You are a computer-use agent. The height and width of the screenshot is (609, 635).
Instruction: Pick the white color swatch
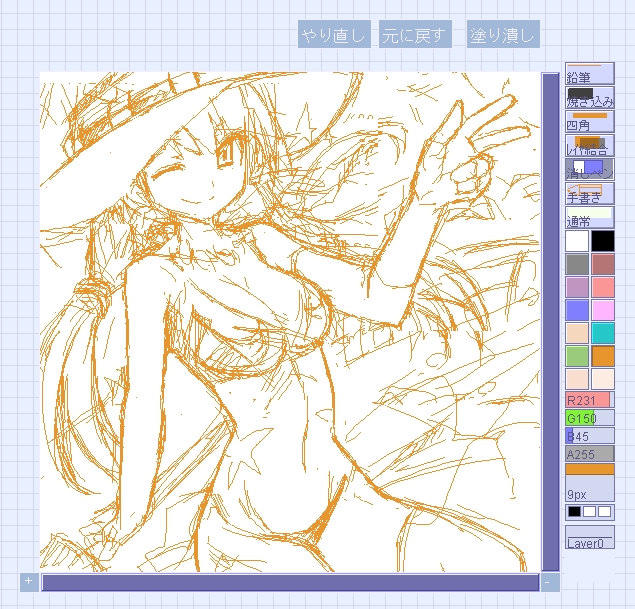(x=577, y=241)
